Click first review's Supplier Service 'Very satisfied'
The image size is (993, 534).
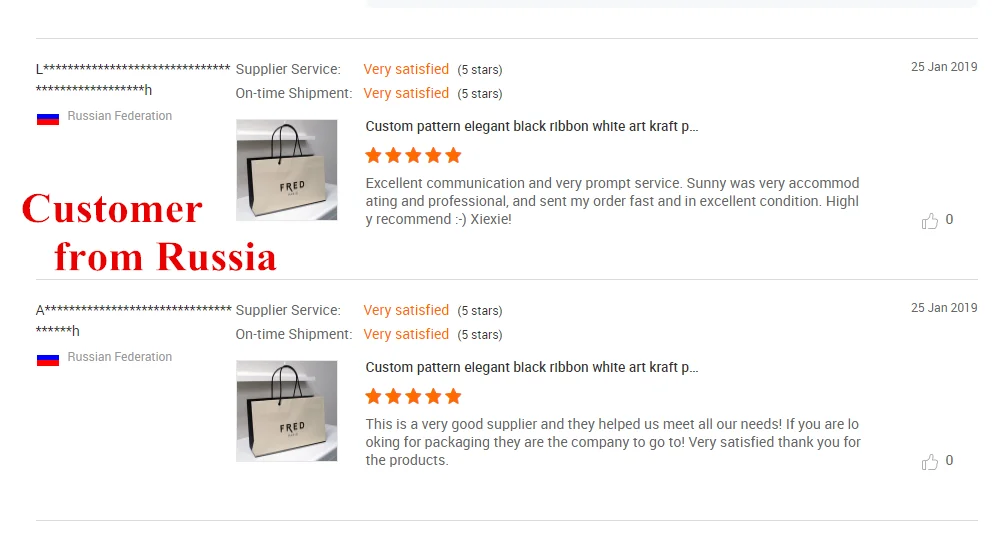point(406,69)
